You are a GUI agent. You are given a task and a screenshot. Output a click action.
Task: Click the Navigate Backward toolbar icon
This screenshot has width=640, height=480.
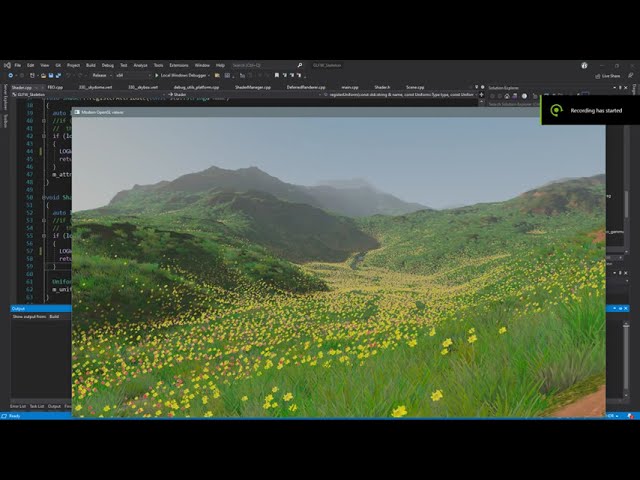click(x=11, y=76)
